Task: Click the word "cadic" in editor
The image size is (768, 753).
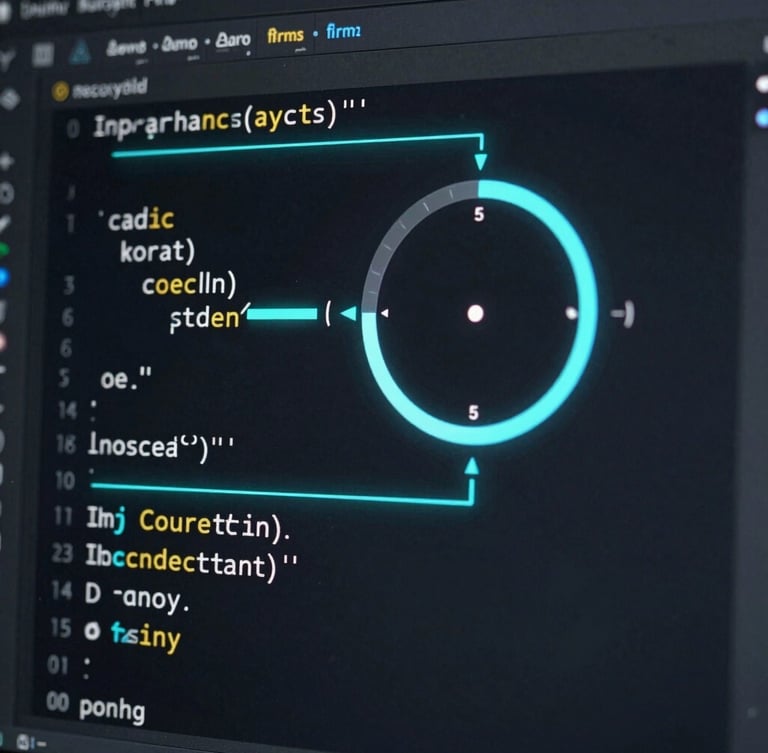Action: (x=141, y=219)
